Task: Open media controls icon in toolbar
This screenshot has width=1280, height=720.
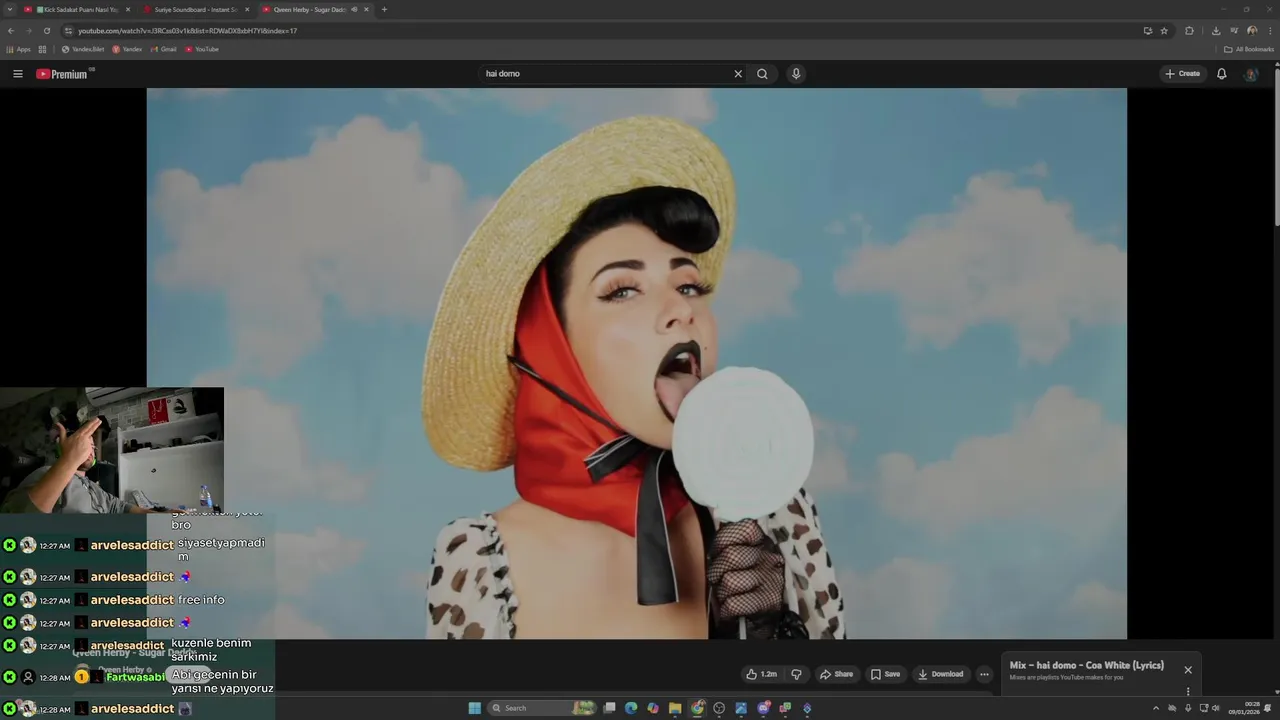Action: coord(1234,31)
